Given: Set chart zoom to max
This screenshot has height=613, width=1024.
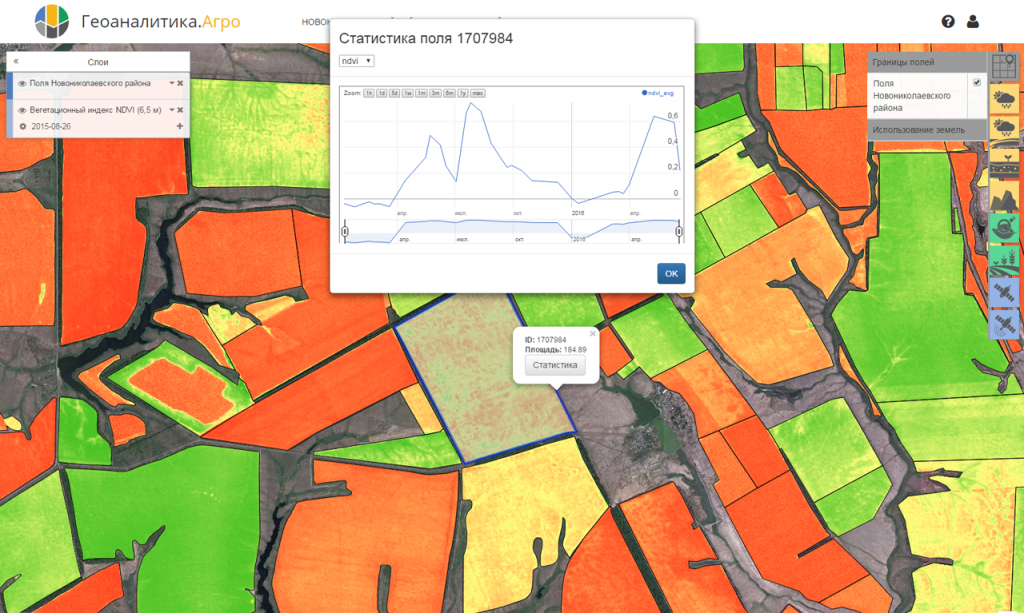Looking at the screenshot, I should 477,93.
